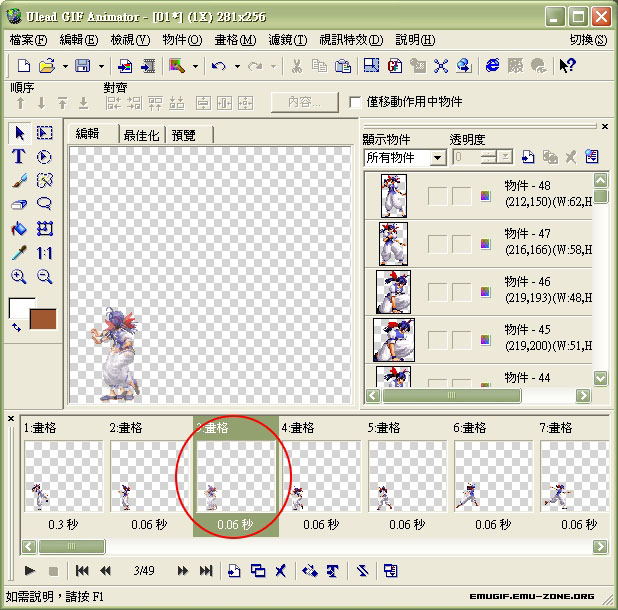Screen dimensions: 618x610
Task: Click the Save floppy disk icon
Action: pos(83,65)
